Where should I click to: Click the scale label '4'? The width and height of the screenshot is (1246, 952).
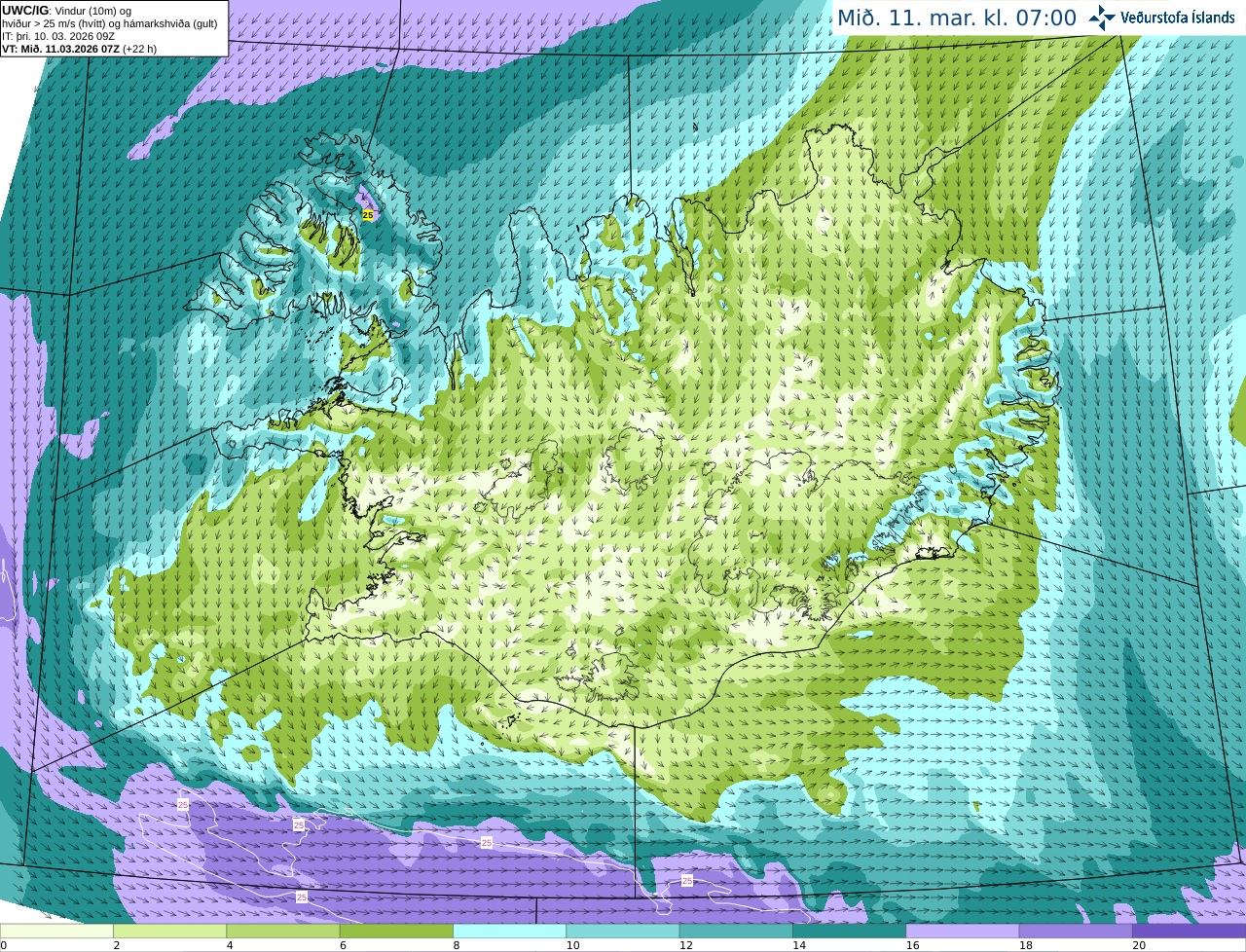click(230, 945)
